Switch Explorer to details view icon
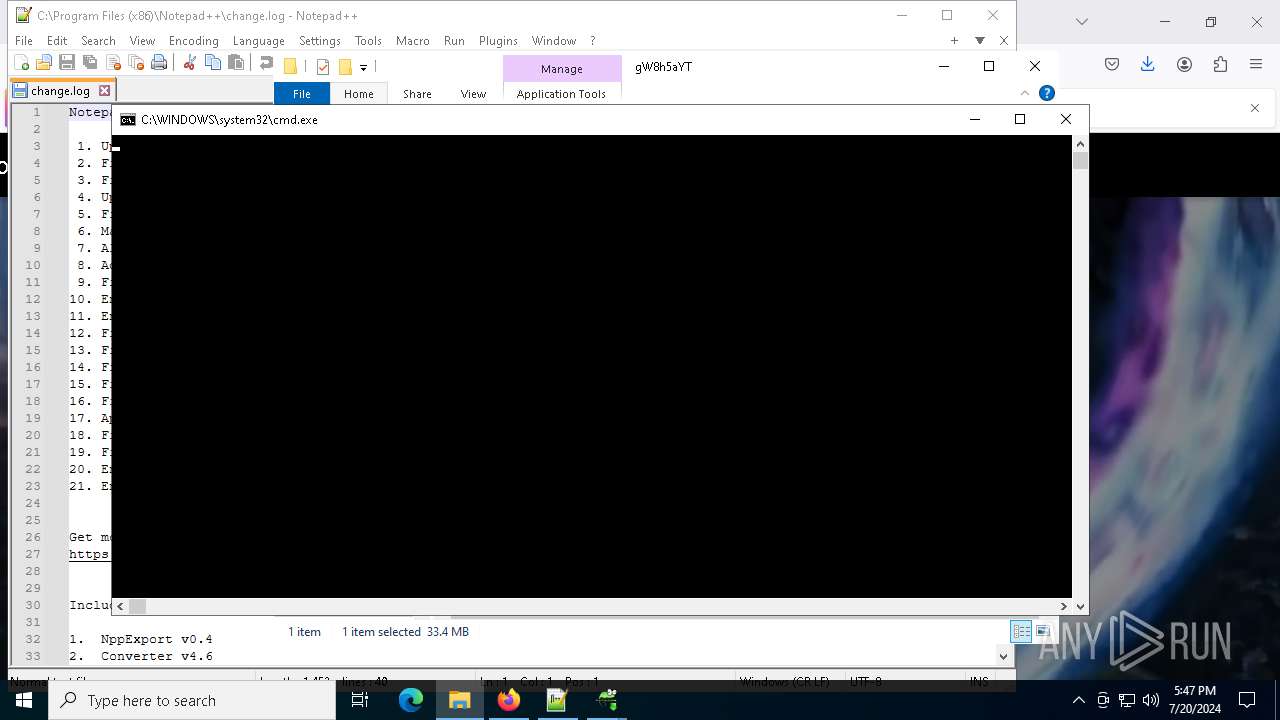Screen dimensions: 1280x720 pyautogui.click(x=1021, y=631)
